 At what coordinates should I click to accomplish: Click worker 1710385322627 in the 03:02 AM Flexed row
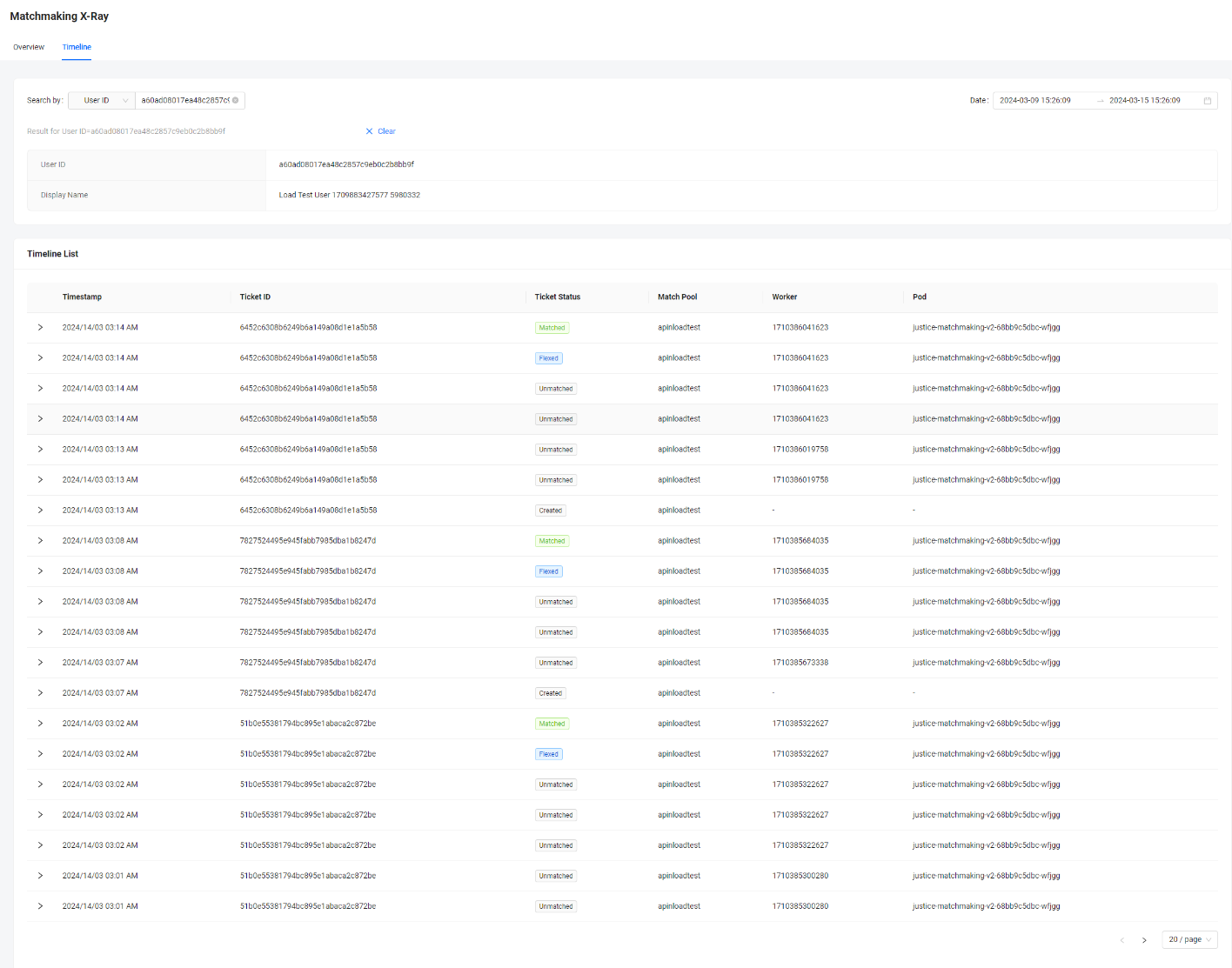point(800,754)
